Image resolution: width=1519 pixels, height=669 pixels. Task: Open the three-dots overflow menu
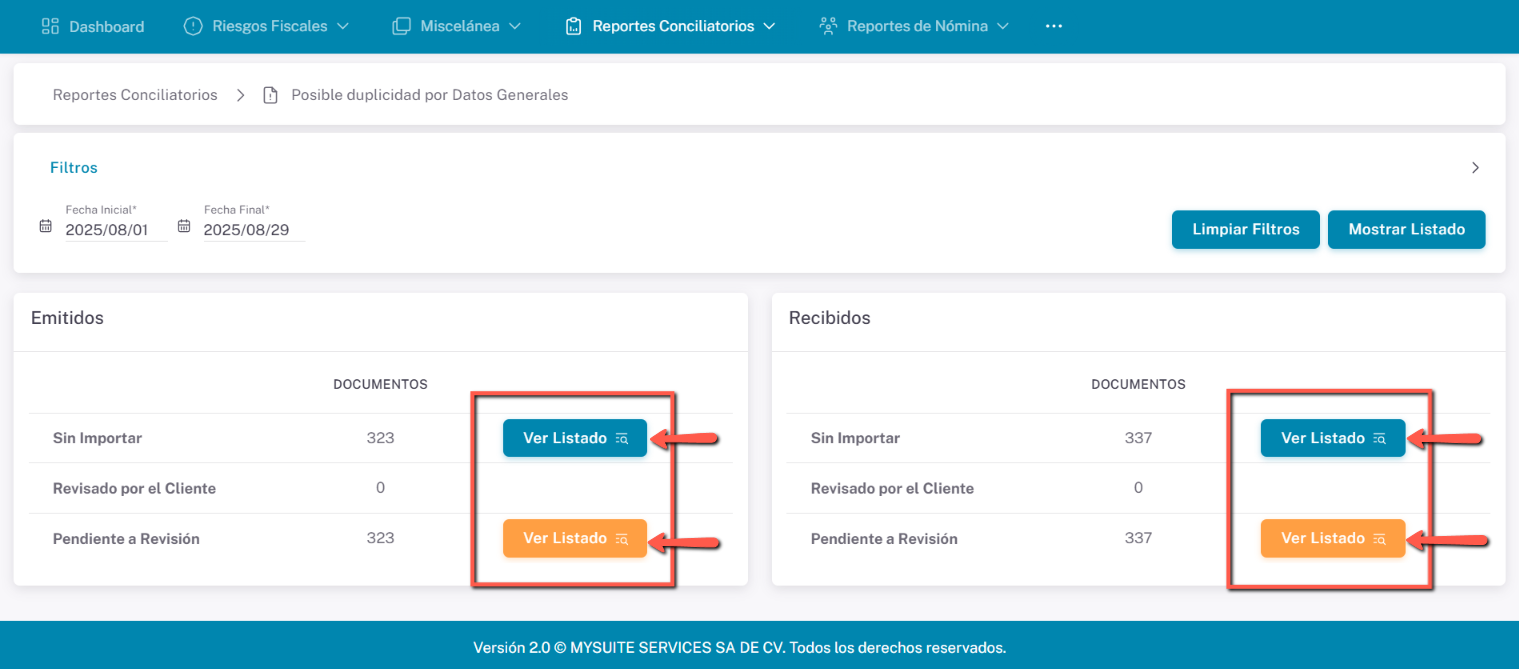tap(1053, 26)
